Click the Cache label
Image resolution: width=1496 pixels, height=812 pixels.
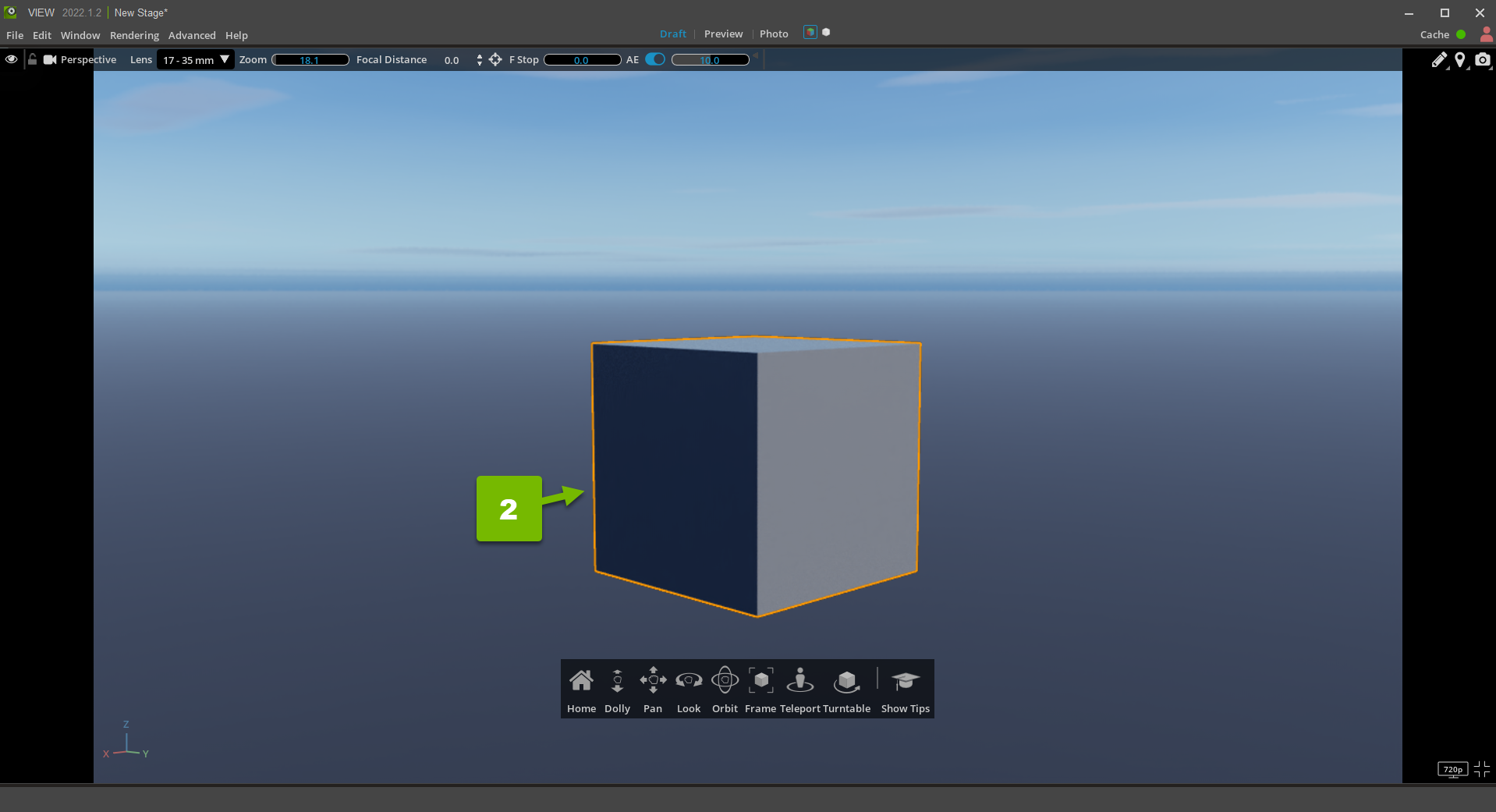[x=1434, y=34]
